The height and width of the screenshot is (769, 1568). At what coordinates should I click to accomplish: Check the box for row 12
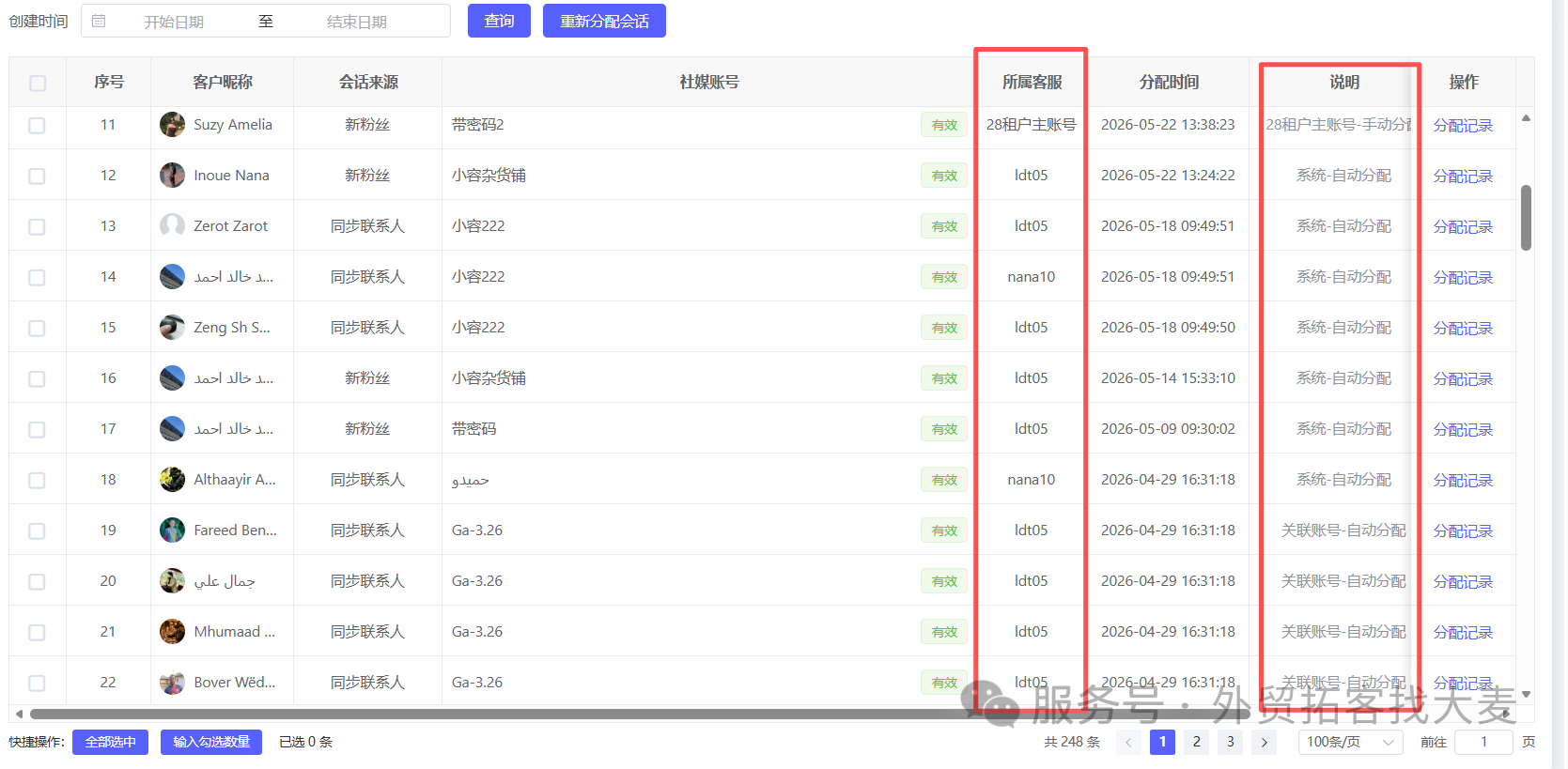37,176
